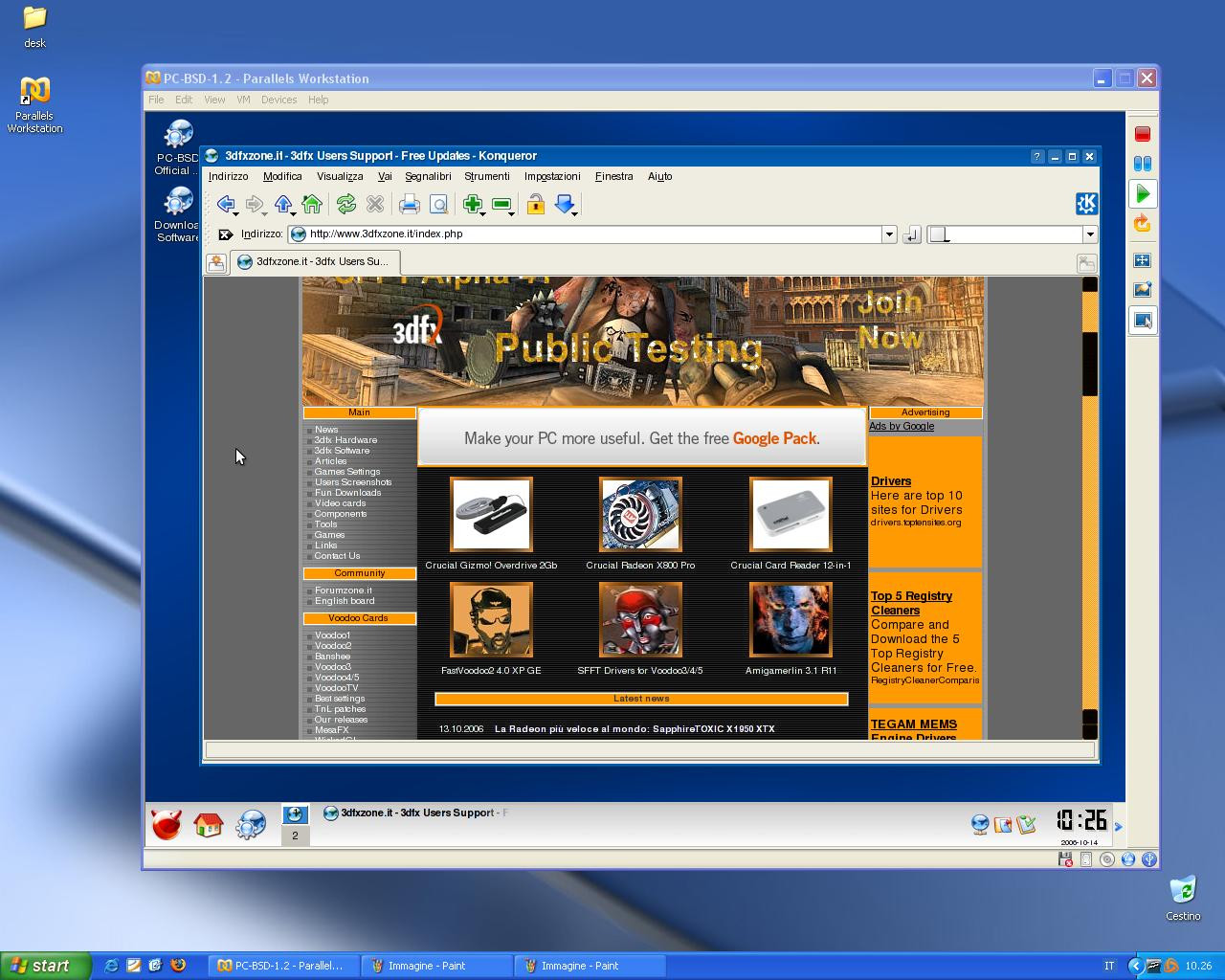Screen dimensions: 1225x980
Task: Decrease font size with green minus icon
Action: coord(501,204)
